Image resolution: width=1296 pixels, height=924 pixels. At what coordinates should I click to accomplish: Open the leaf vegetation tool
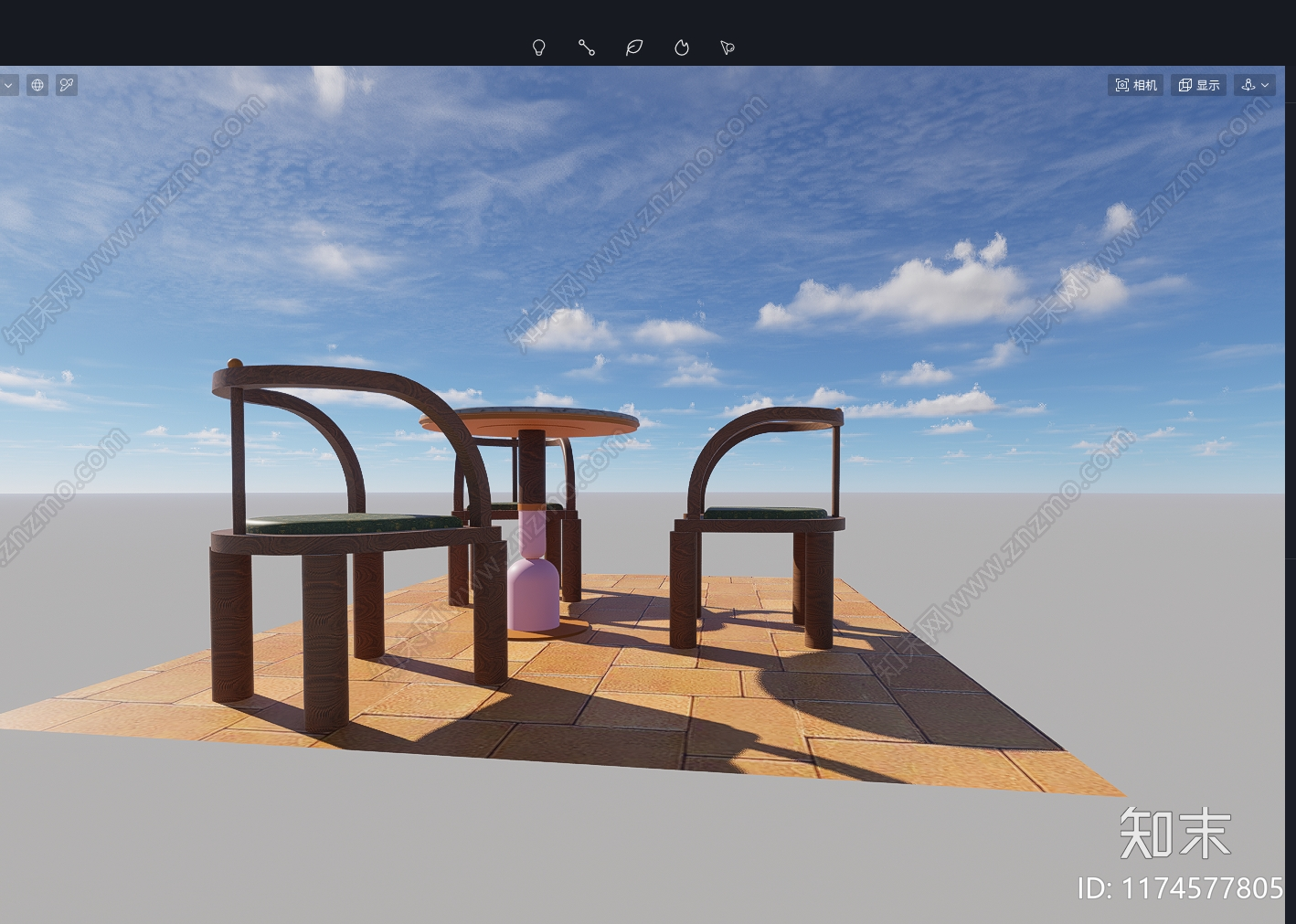click(634, 48)
